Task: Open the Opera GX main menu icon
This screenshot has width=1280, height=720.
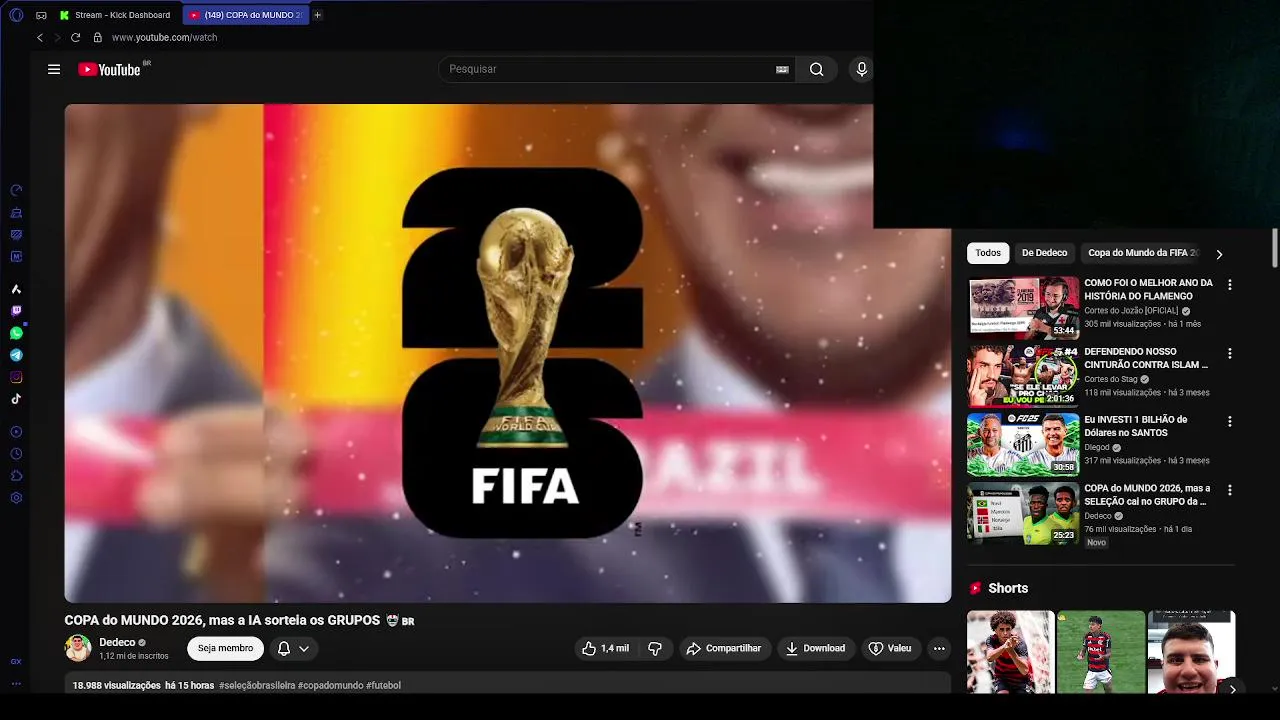Action: 15,15
